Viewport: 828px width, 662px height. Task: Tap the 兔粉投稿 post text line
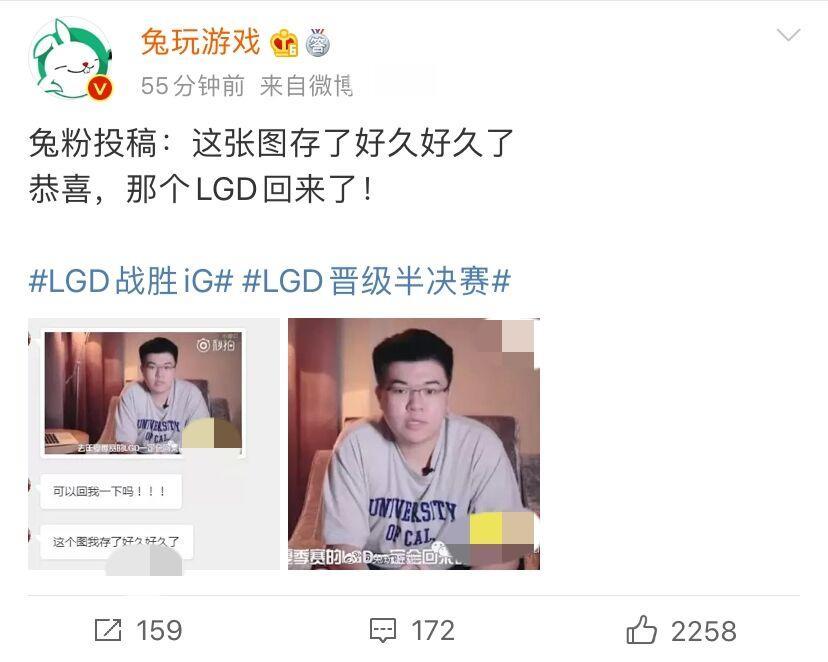point(271,143)
